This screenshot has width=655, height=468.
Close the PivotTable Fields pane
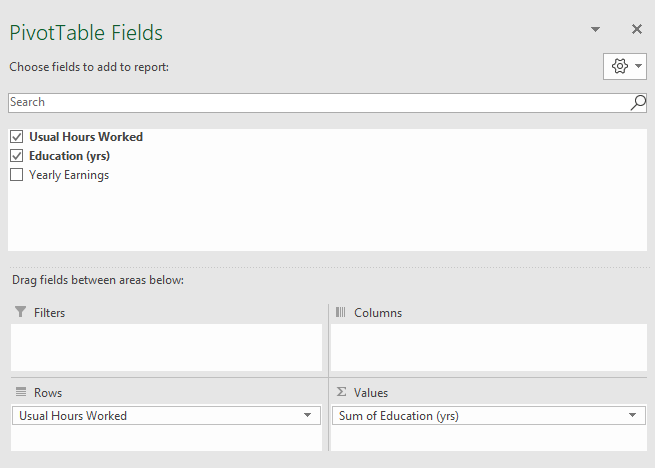(637, 30)
